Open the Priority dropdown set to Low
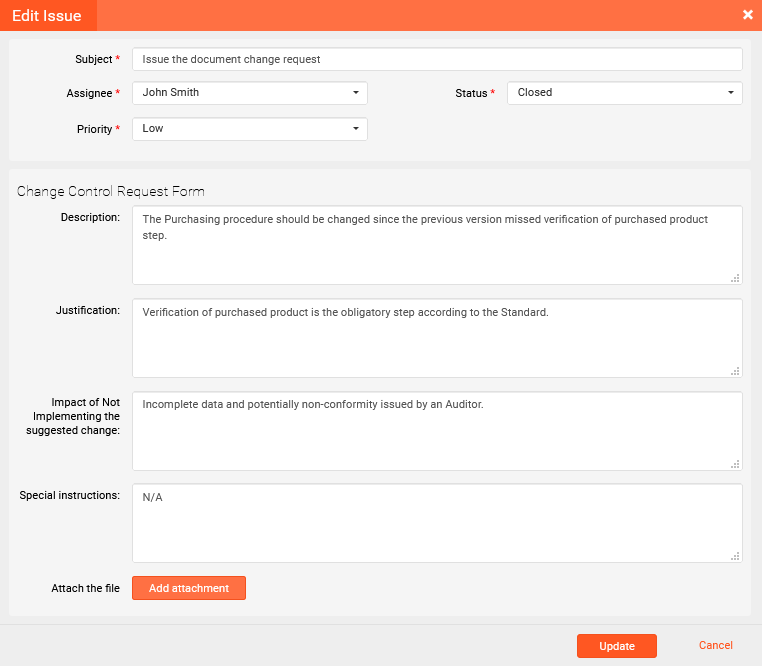Screen dimensions: 762x666 pos(249,129)
